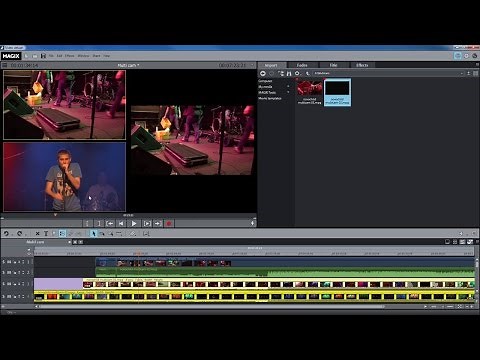Jump to range start button

[x=110, y=224]
